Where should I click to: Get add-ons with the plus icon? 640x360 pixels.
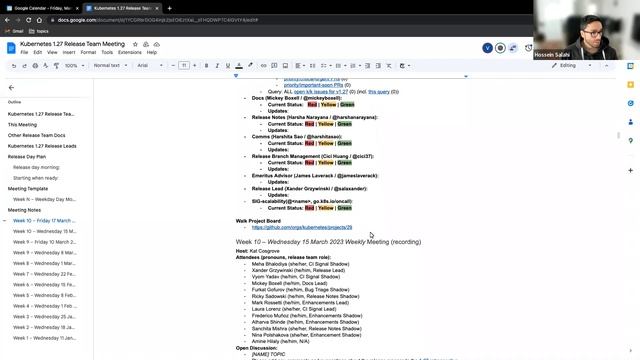tap(631, 170)
